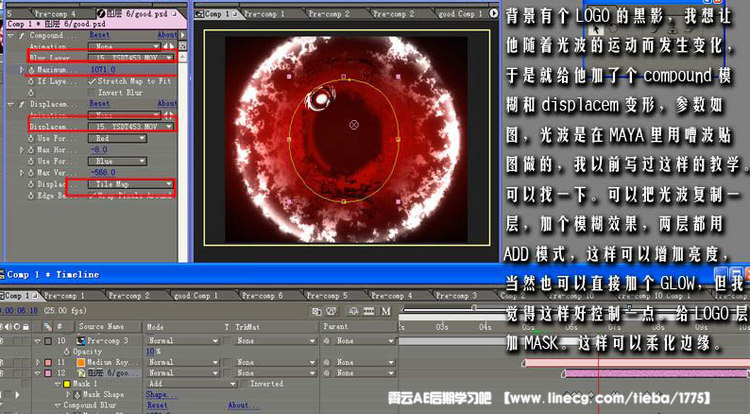Open the TrkMat dropdown for layer 11

(x=276, y=362)
